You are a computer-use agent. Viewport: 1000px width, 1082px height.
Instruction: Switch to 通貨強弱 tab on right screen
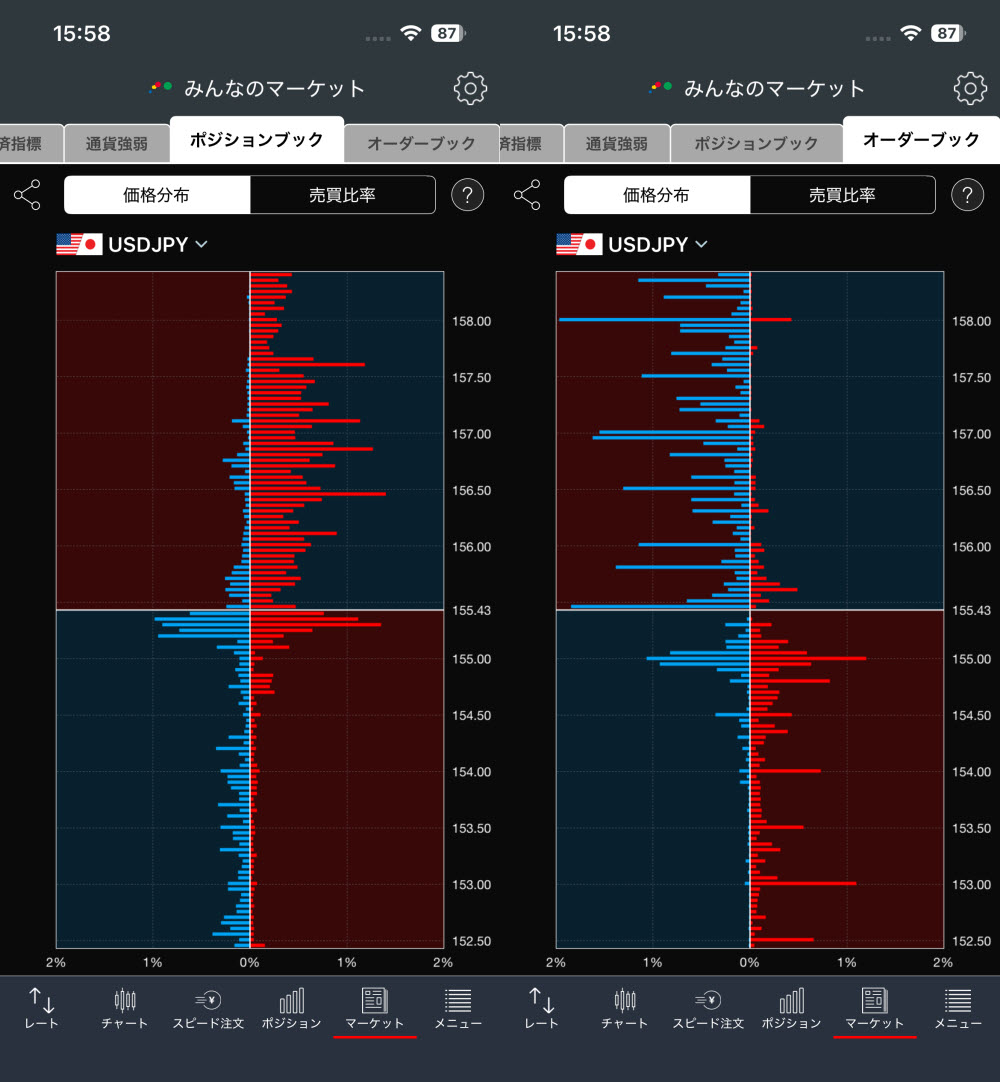[616, 143]
